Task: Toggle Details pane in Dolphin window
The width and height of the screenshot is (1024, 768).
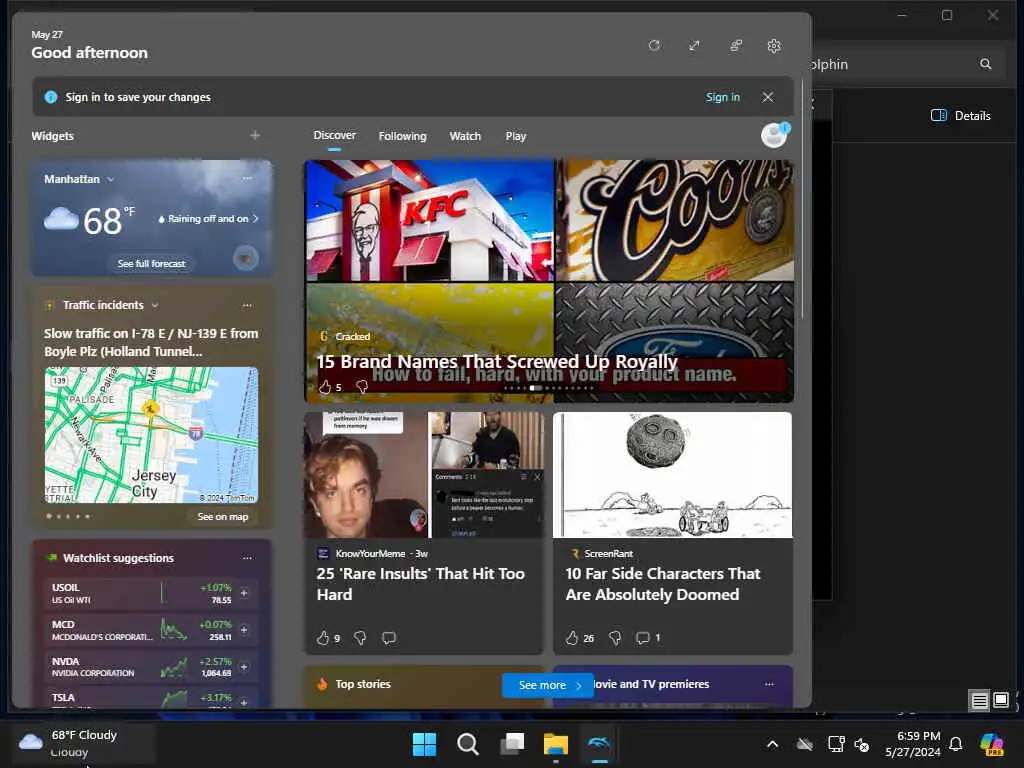Action: point(960,116)
